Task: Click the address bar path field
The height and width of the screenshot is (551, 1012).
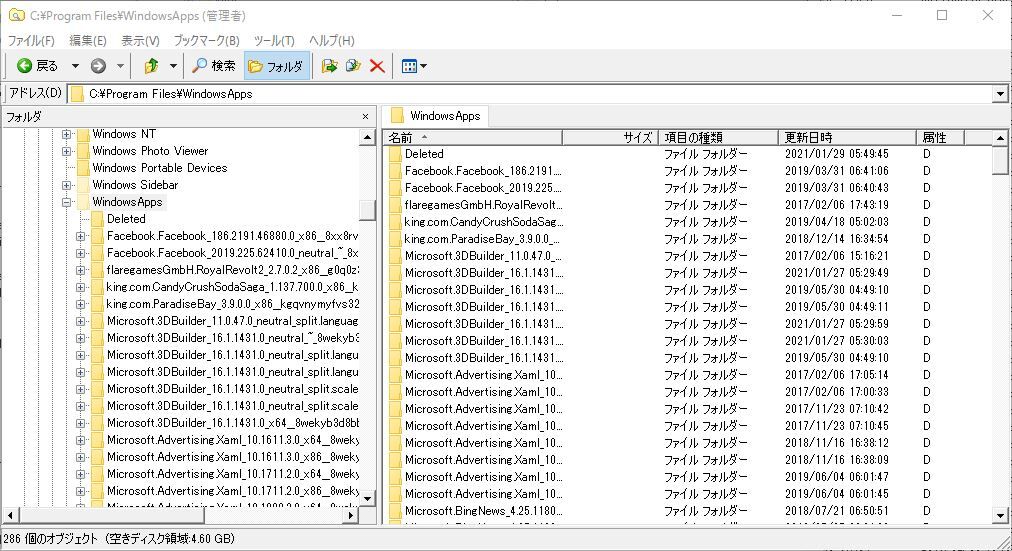Action: click(529, 94)
